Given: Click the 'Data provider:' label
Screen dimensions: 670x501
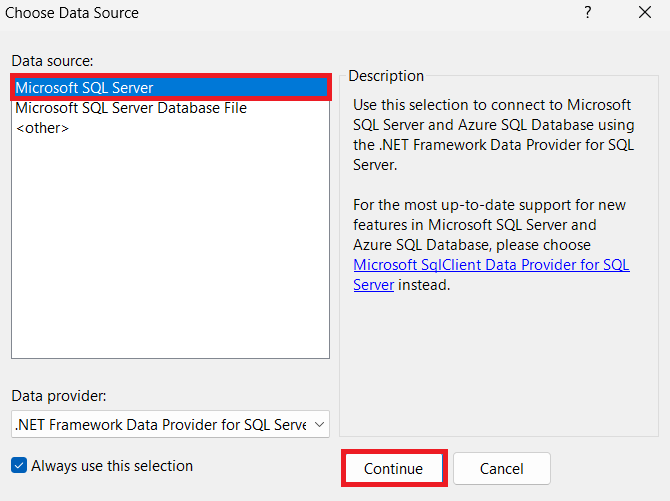Looking at the screenshot, I should coord(57,395).
